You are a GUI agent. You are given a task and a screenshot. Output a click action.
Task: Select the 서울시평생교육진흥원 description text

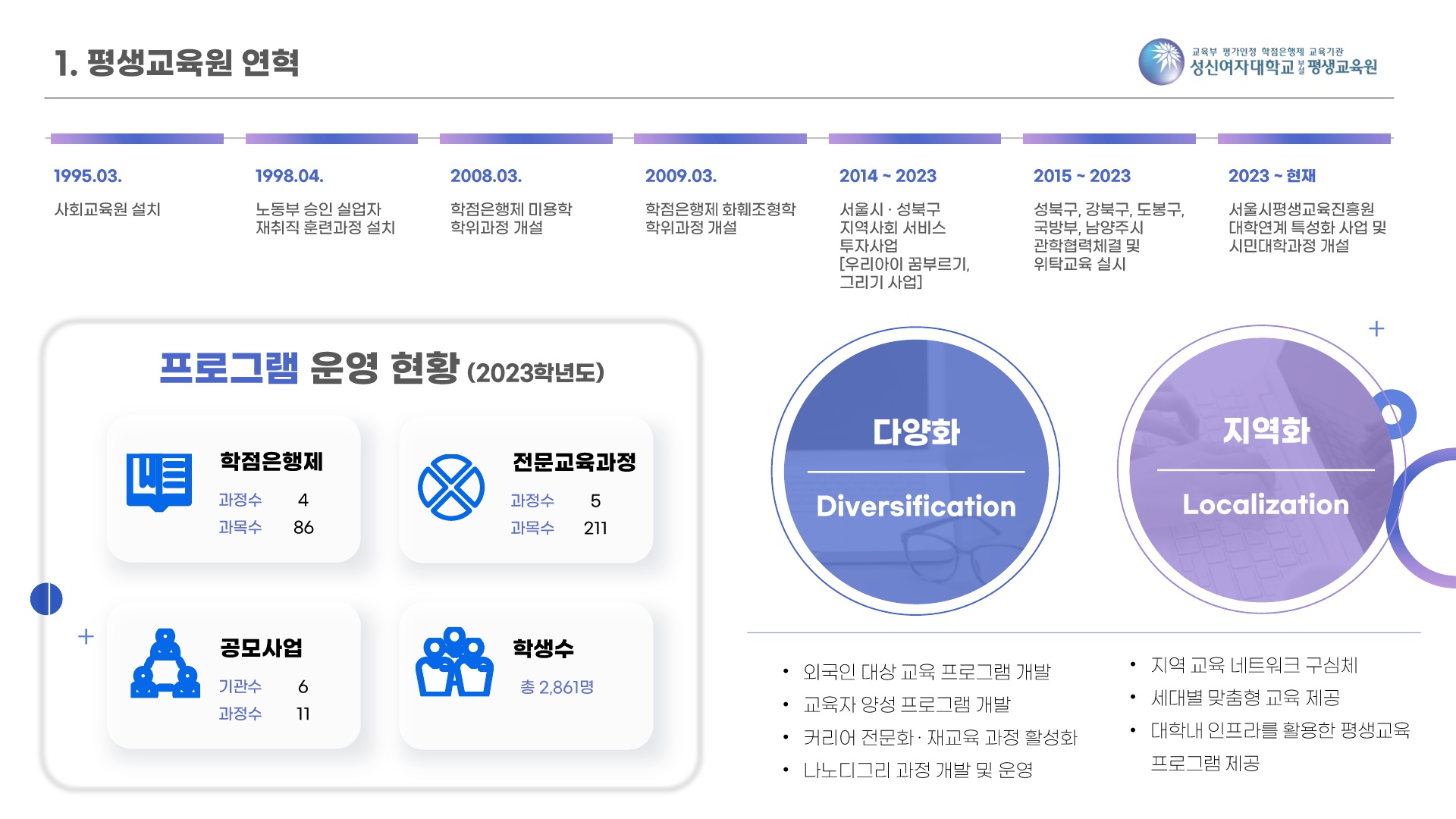(1307, 227)
